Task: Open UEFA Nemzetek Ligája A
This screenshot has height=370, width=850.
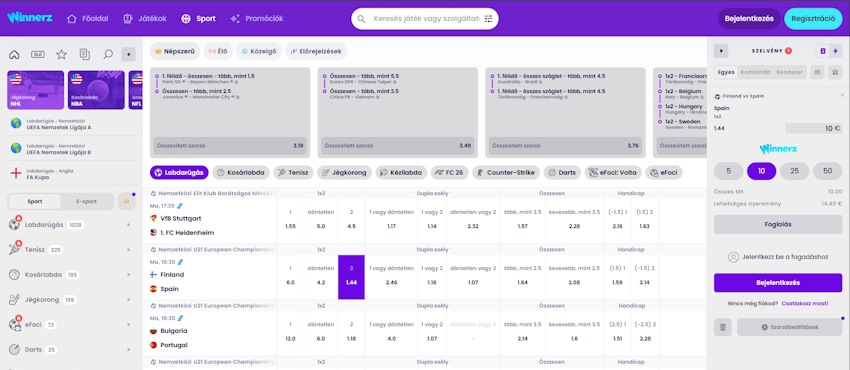Action: tap(72, 124)
